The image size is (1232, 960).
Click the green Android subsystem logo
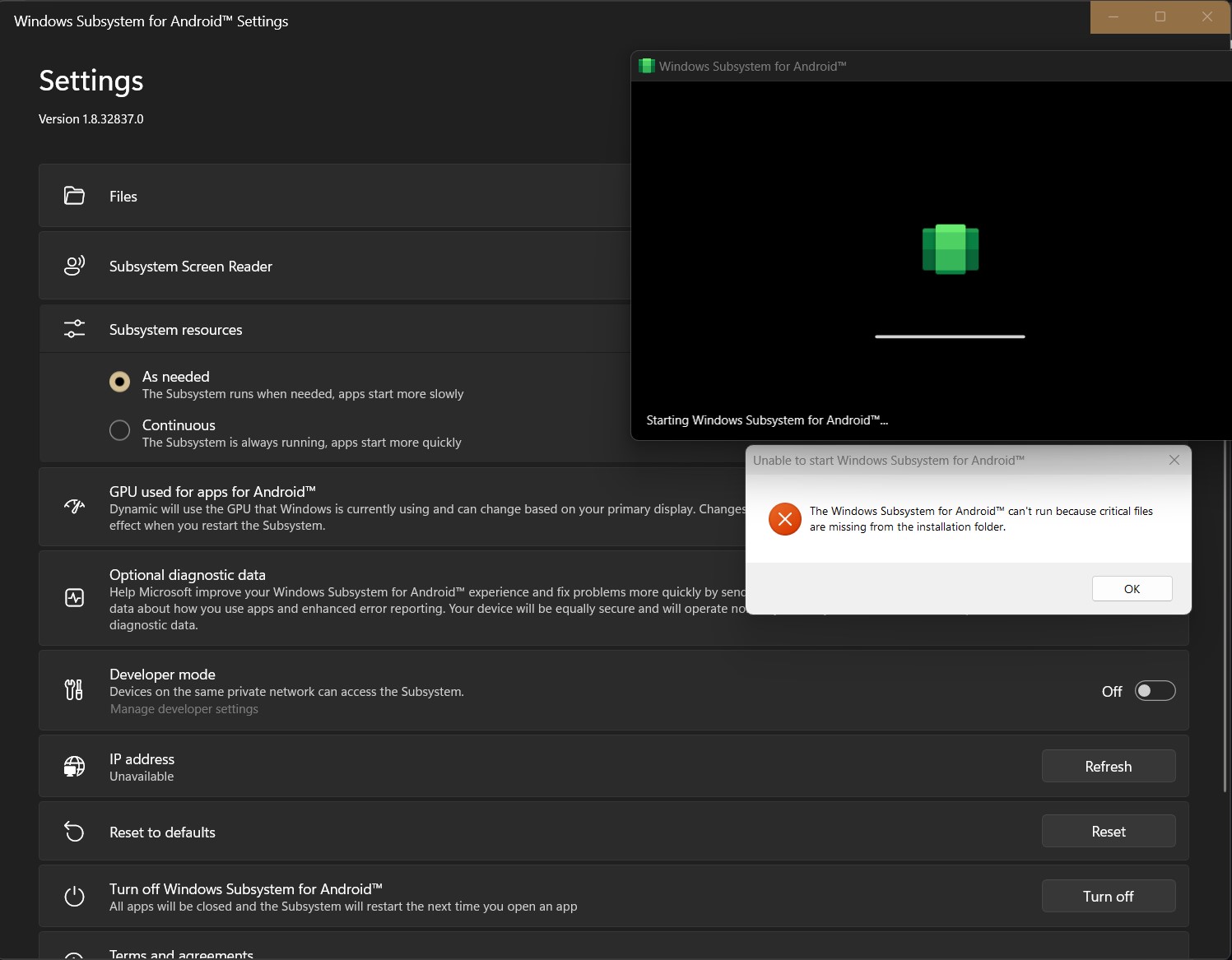[951, 249]
